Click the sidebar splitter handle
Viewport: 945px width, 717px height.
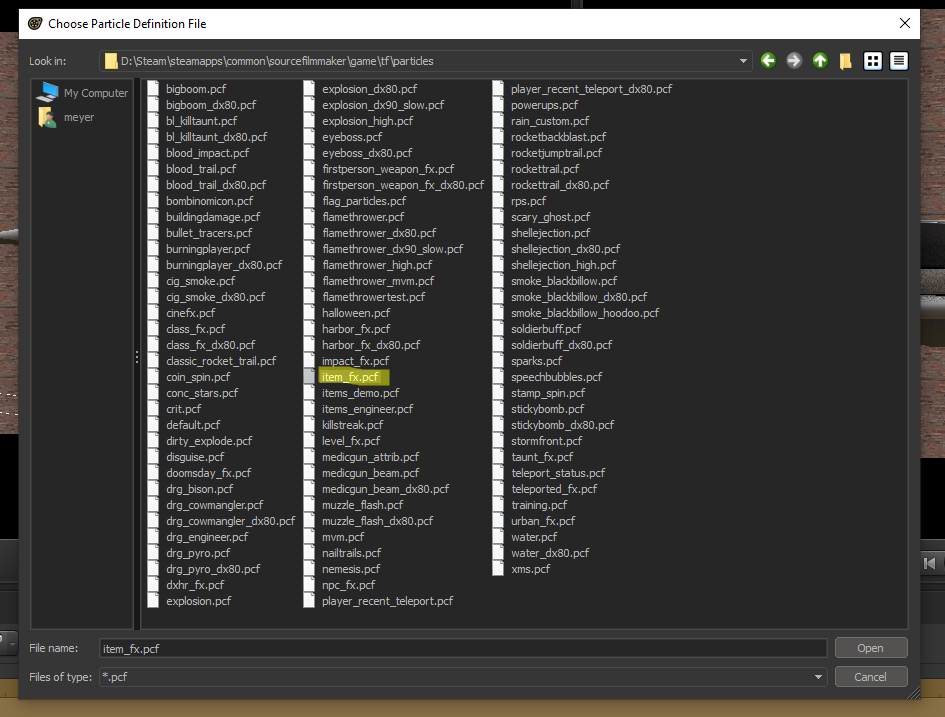click(x=137, y=357)
